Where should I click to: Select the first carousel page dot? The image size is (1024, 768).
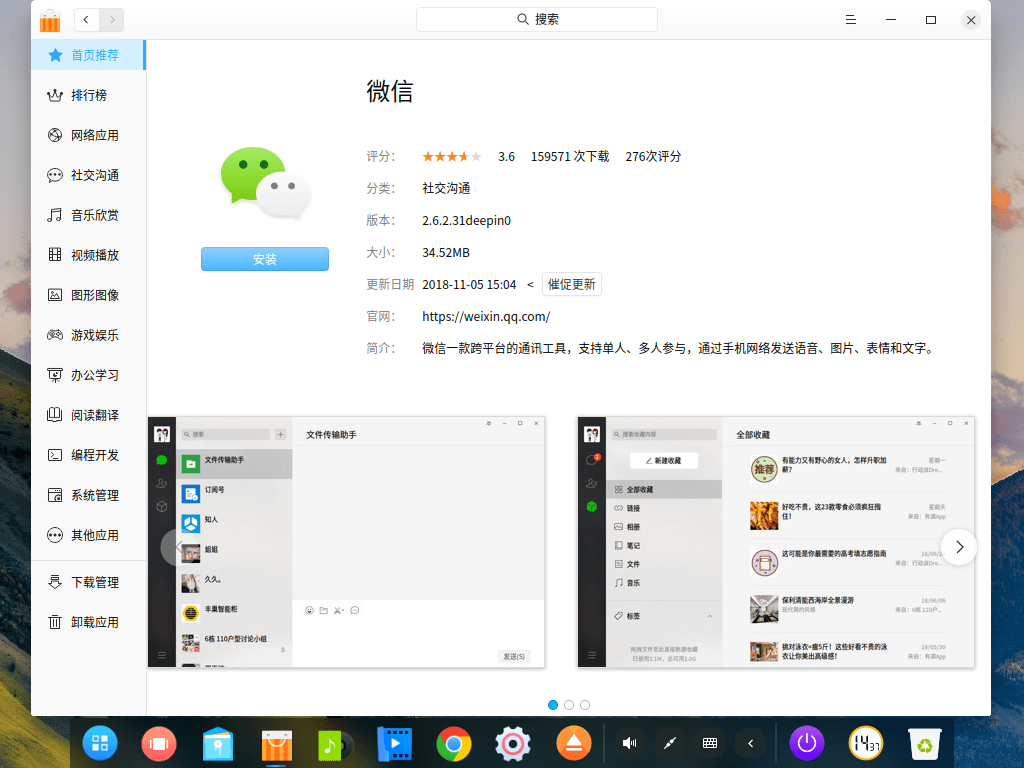pos(553,705)
